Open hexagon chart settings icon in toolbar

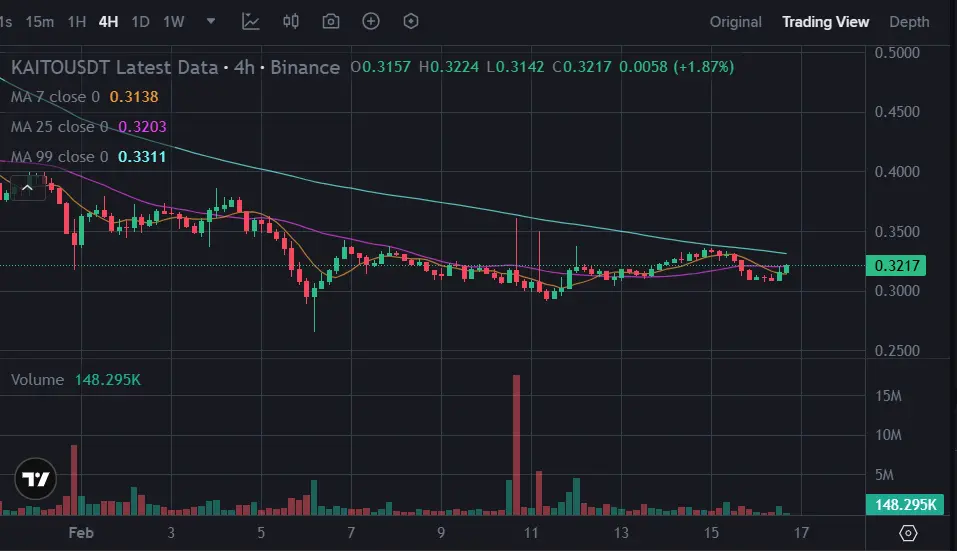[x=411, y=21]
